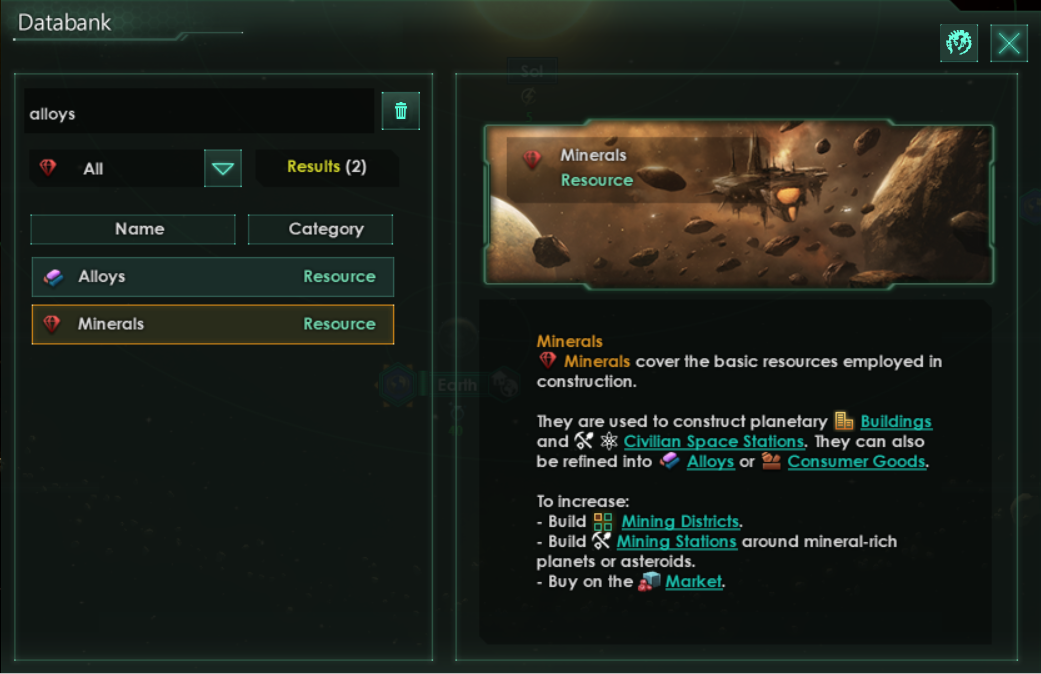Expand the All category filter dropdown arrow
This screenshot has height=674, width=1041.
coord(222,169)
